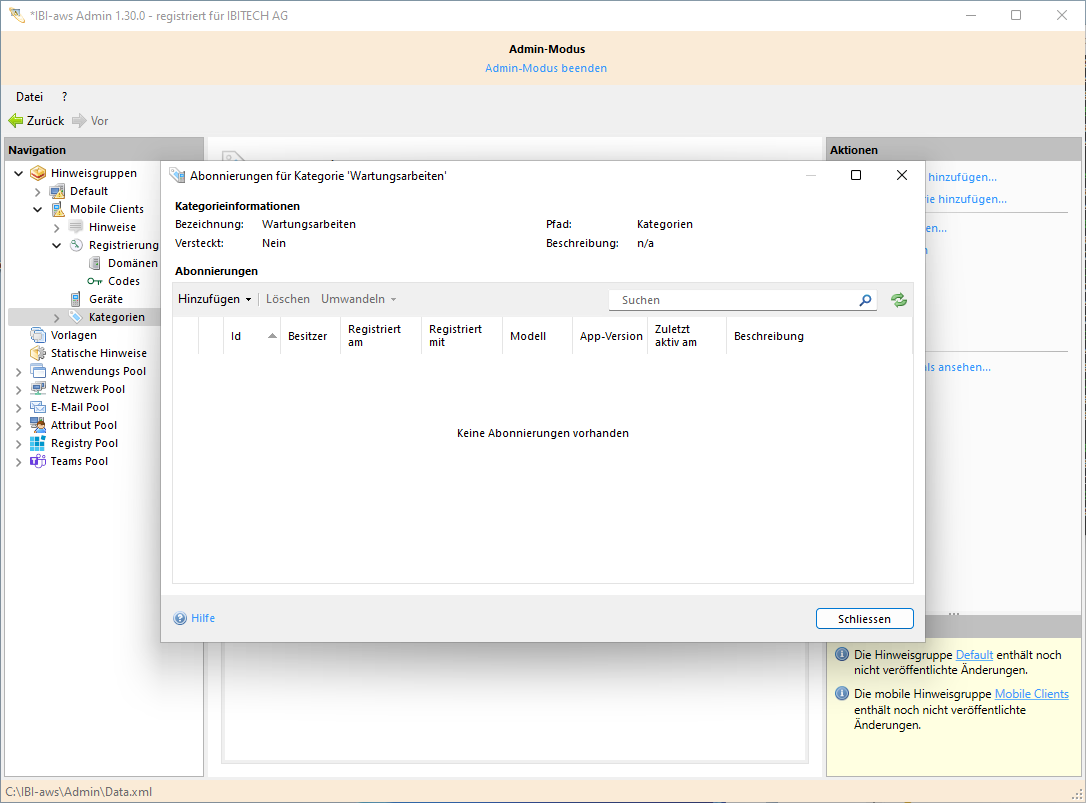The width and height of the screenshot is (1086, 803).
Task: Click the E-Mail Pool envelope icon
Action: [x=38, y=407]
